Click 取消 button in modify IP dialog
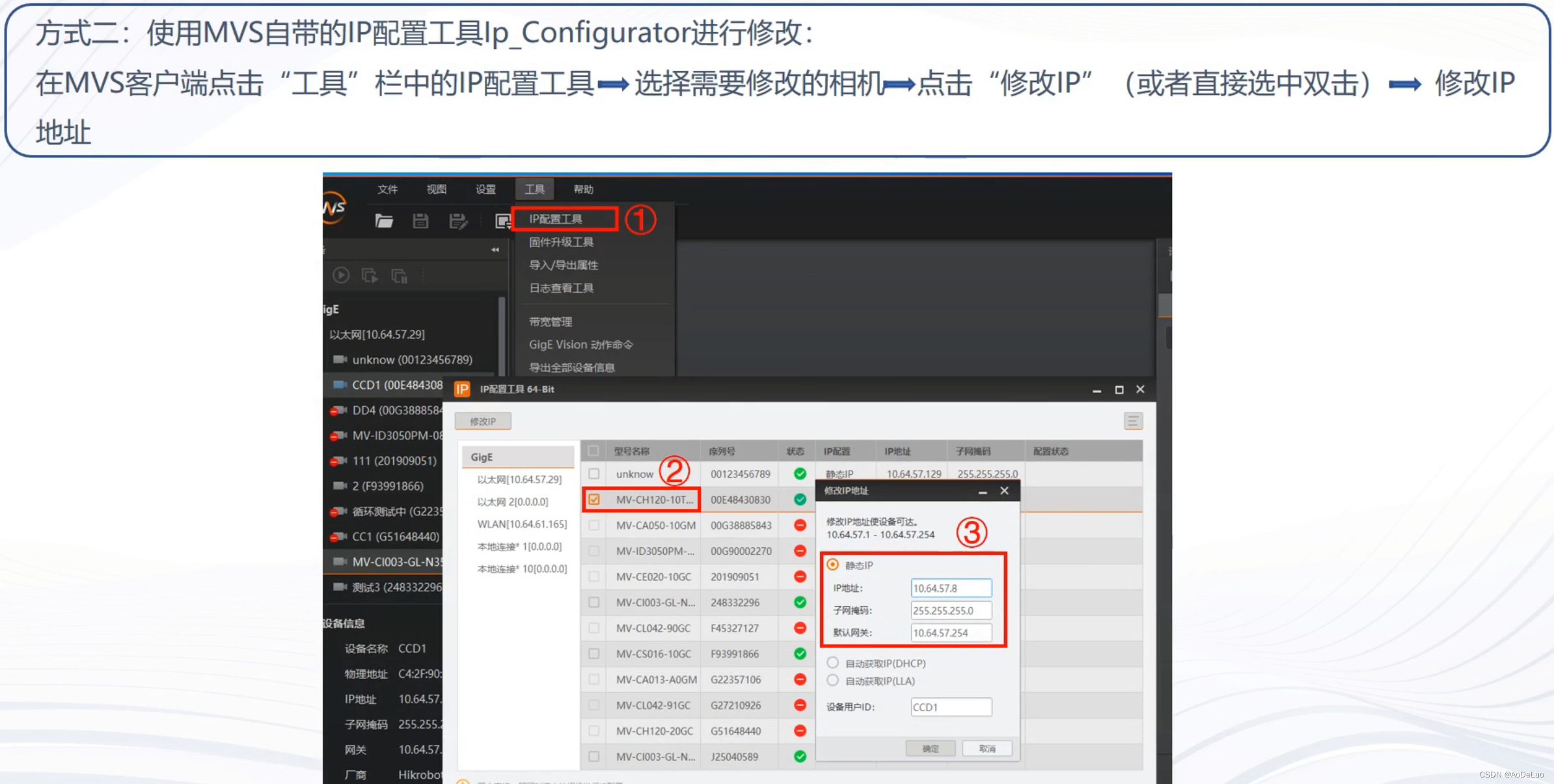Image resolution: width=1554 pixels, height=784 pixels. point(987,749)
